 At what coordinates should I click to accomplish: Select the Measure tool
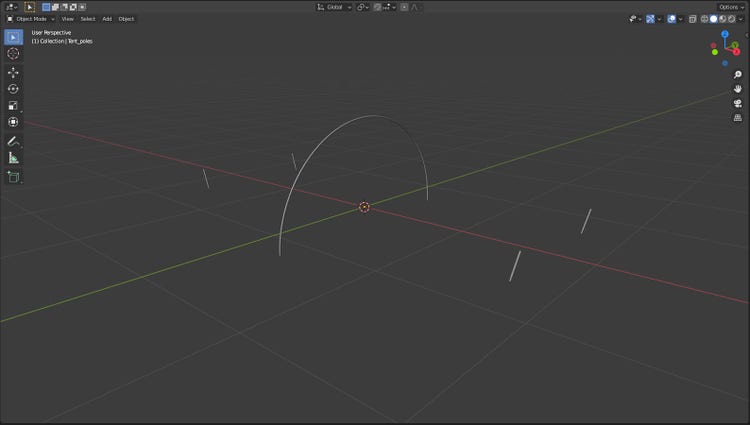pos(13,158)
